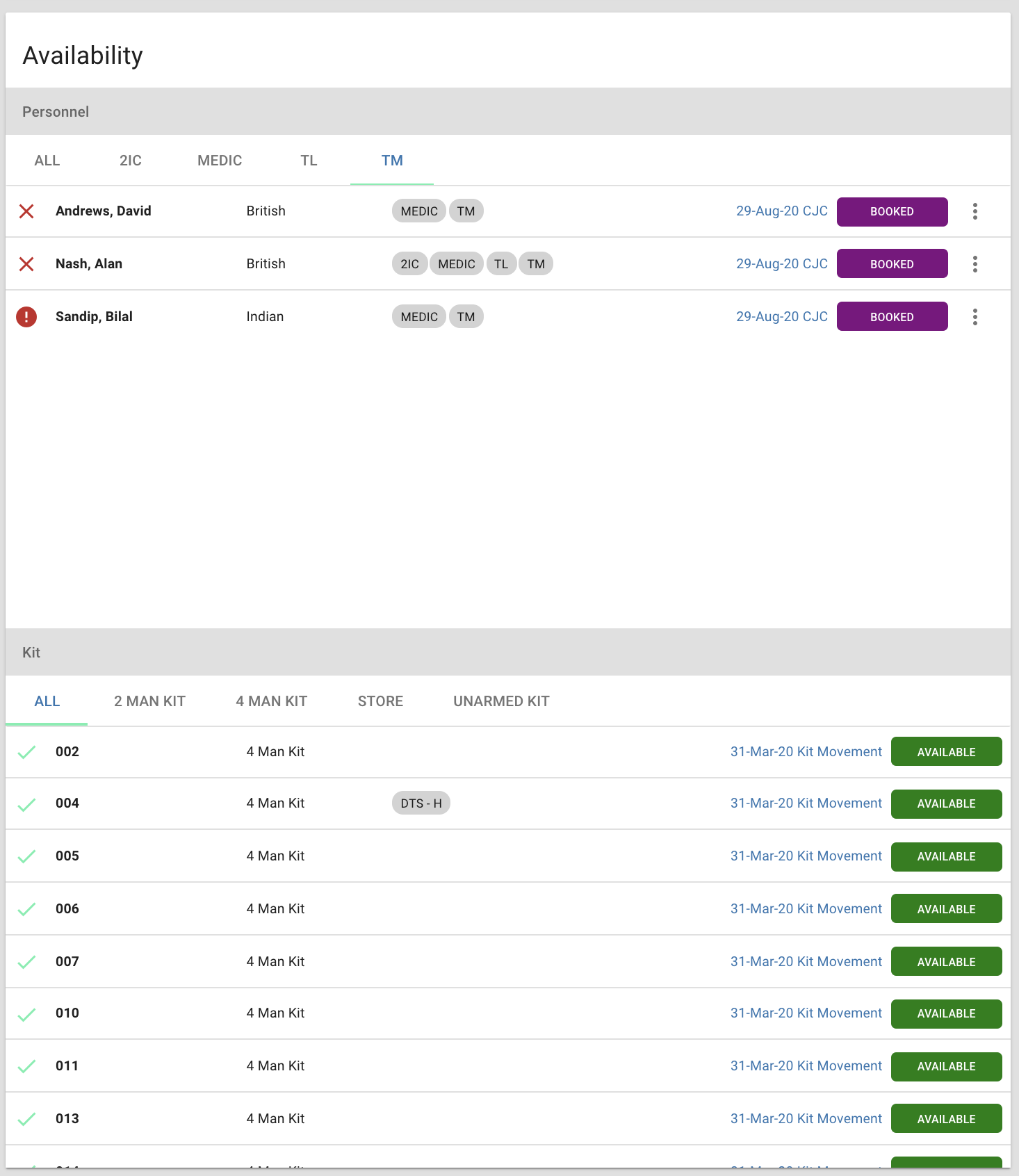Open the 29-Aug-20 CJC link for Andrews, David
Screen dimensions: 1019x1176
782,211
